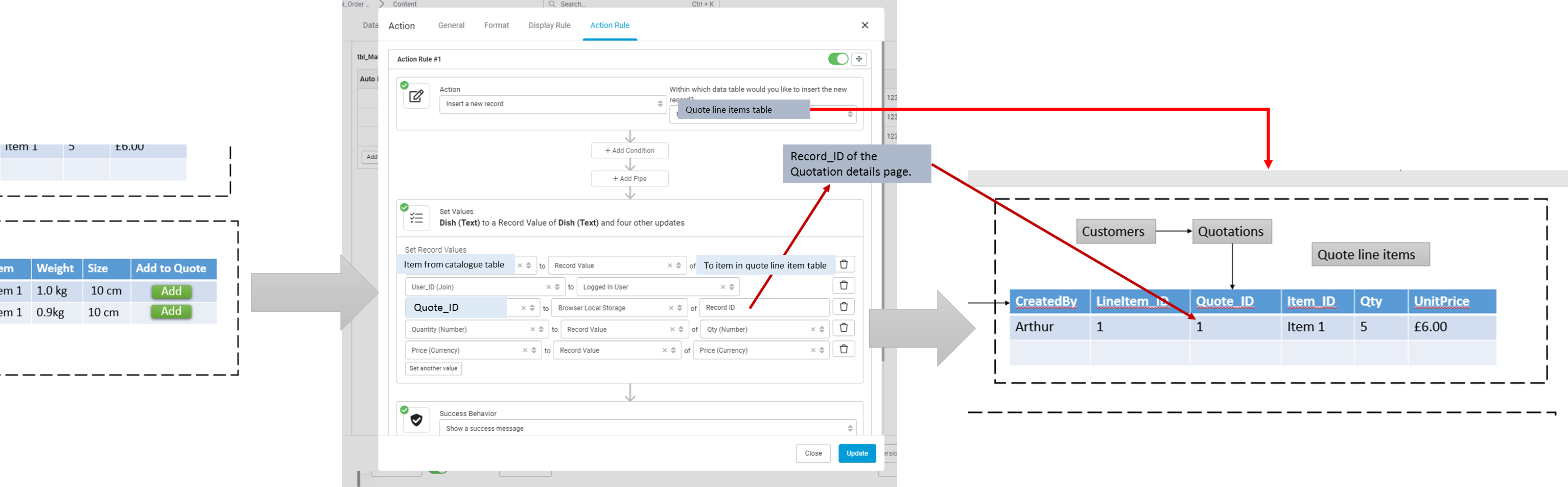Clear the Browser Local Storage selection
This screenshot has height=487, width=1568.
pyautogui.click(x=671, y=308)
